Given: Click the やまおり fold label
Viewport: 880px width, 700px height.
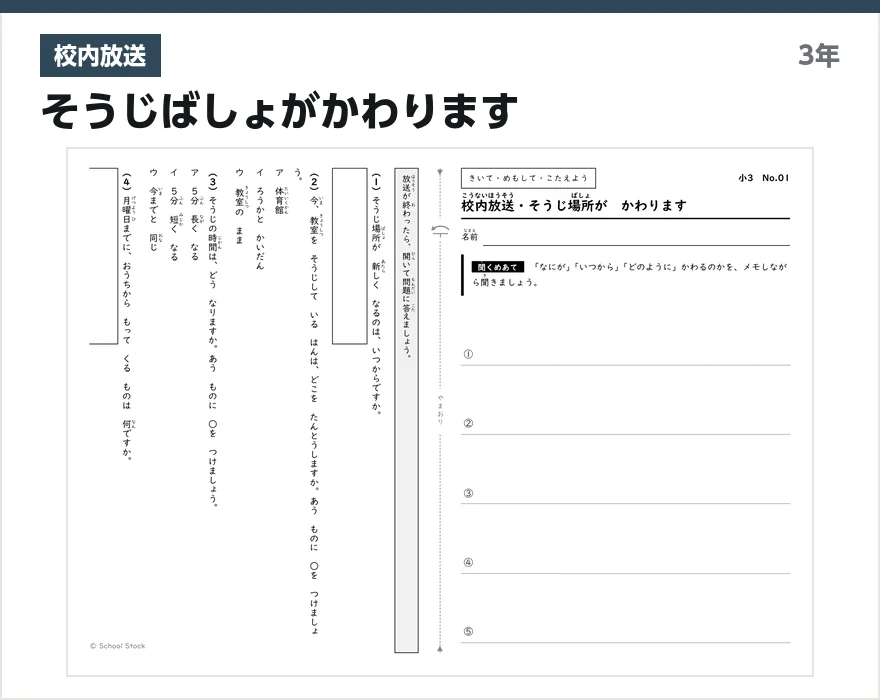Looking at the screenshot, I should 441,409.
